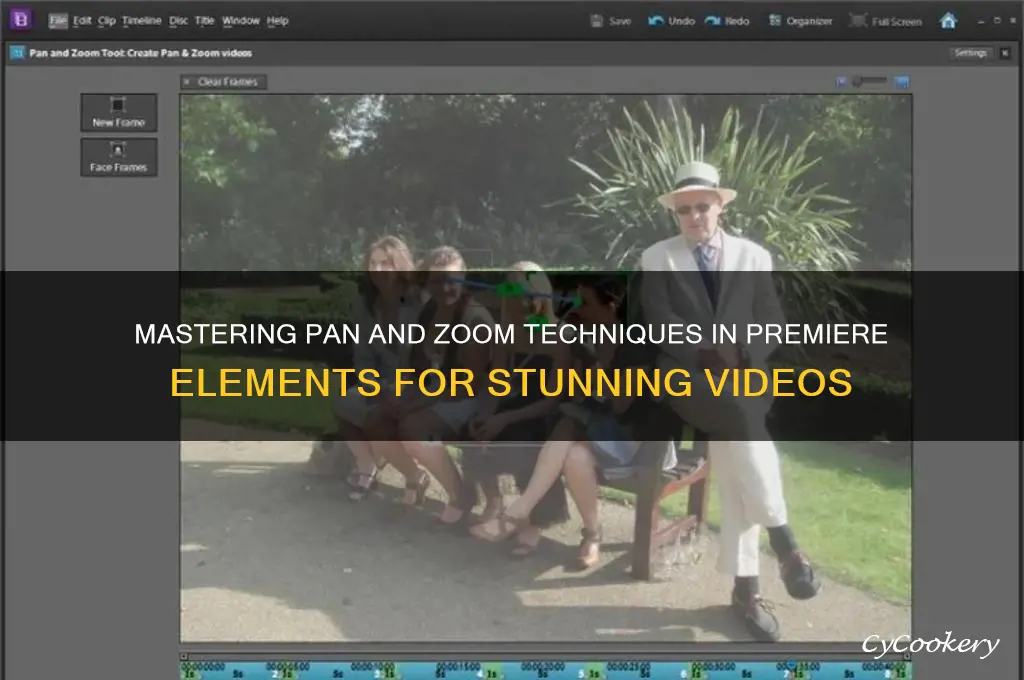Open the Edit menu
The image size is (1024, 680).
pyautogui.click(x=82, y=21)
